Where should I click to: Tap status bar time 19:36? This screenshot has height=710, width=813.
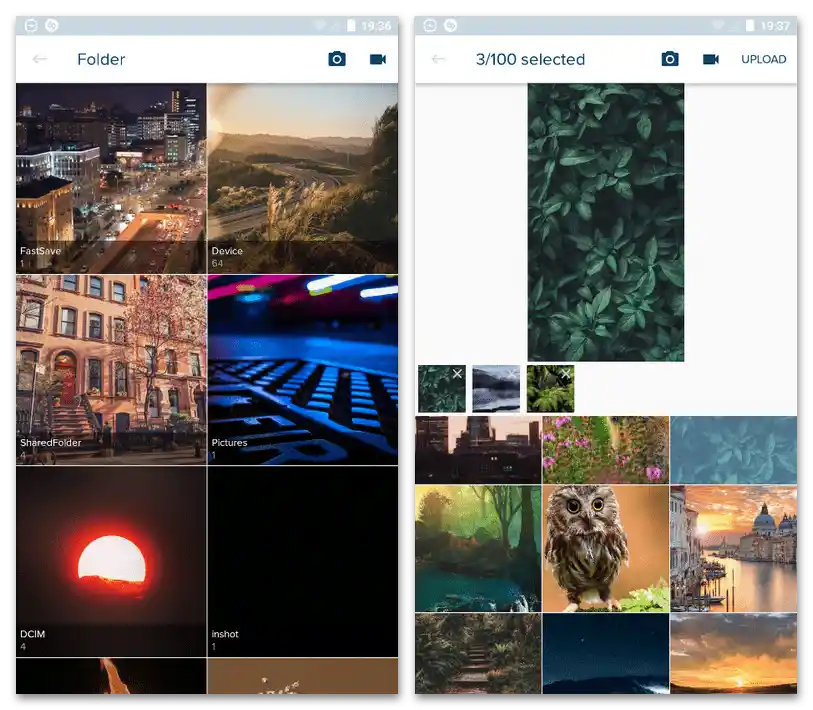click(x=376, y=26)
